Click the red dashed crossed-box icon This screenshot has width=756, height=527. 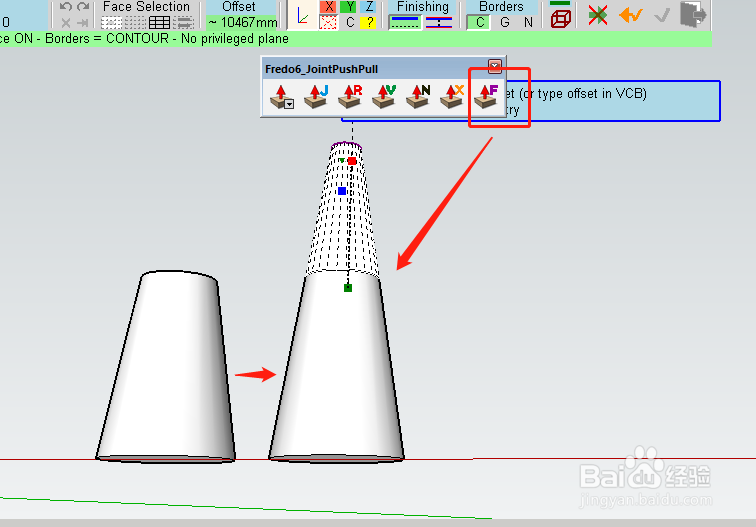tap(329, 22)
